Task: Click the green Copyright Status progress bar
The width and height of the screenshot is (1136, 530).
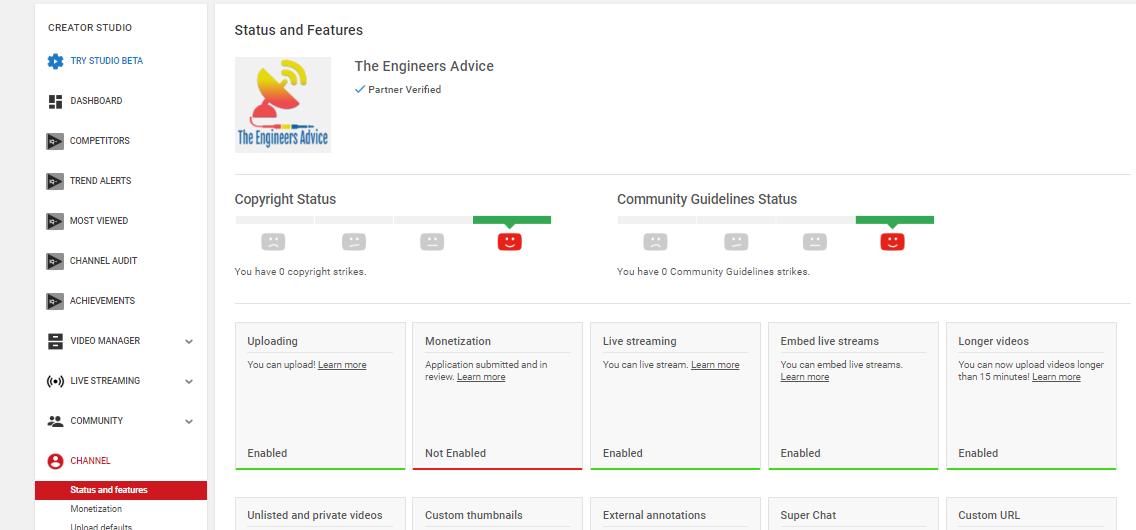Action: pos(511,220)
